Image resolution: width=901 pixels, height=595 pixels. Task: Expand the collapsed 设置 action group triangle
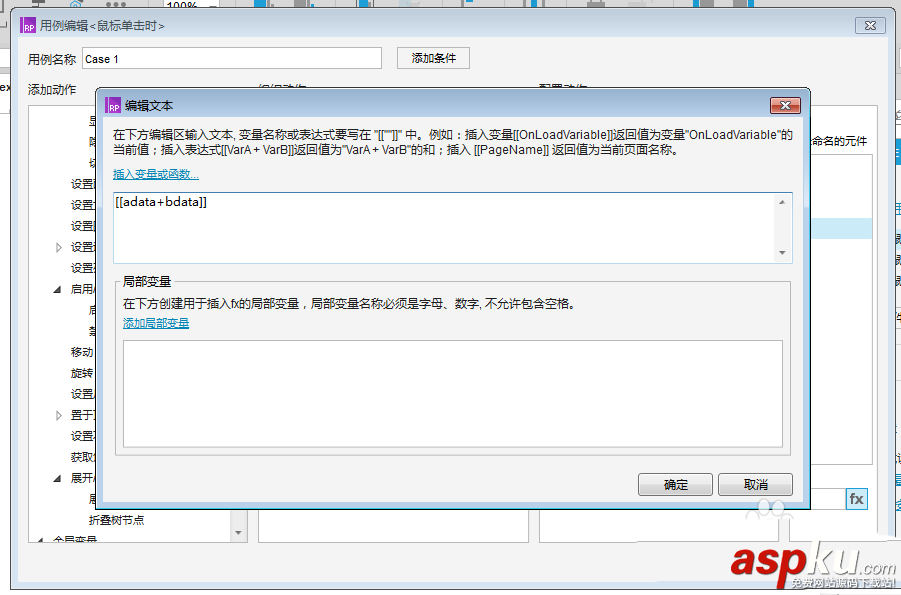tap(58, 247)
